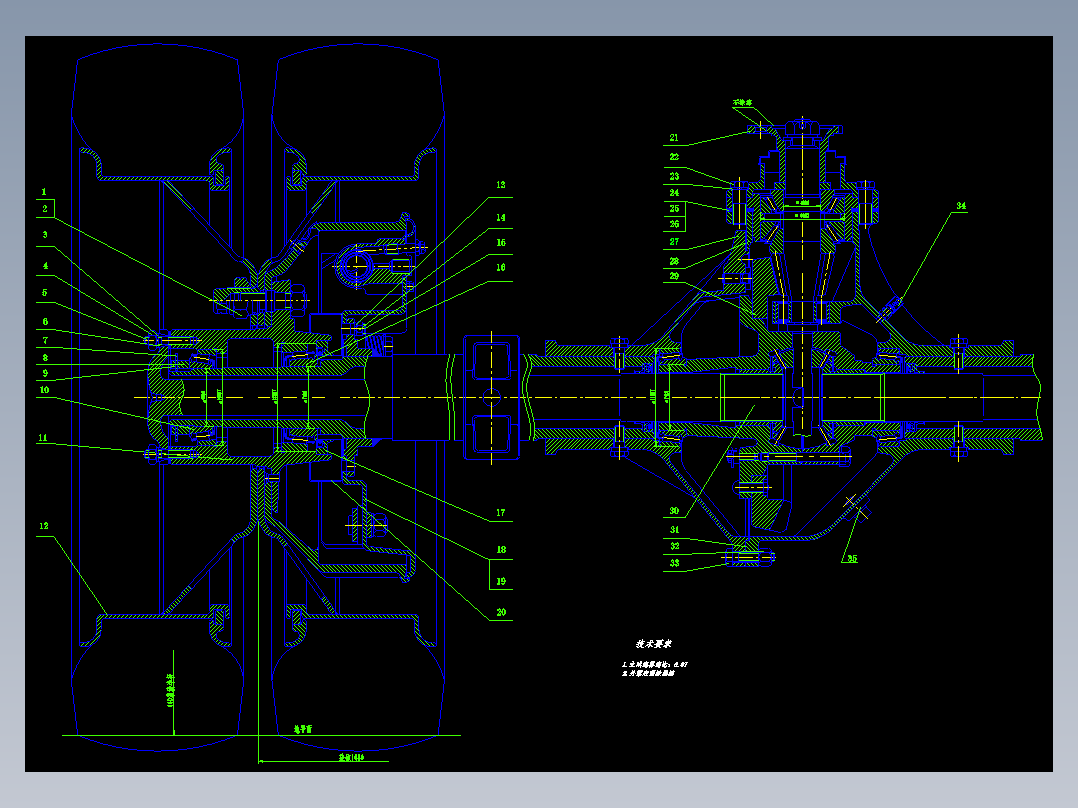Select part callout number 32
The height and width of the screenshot is (808, 1078).
[674, 546]
